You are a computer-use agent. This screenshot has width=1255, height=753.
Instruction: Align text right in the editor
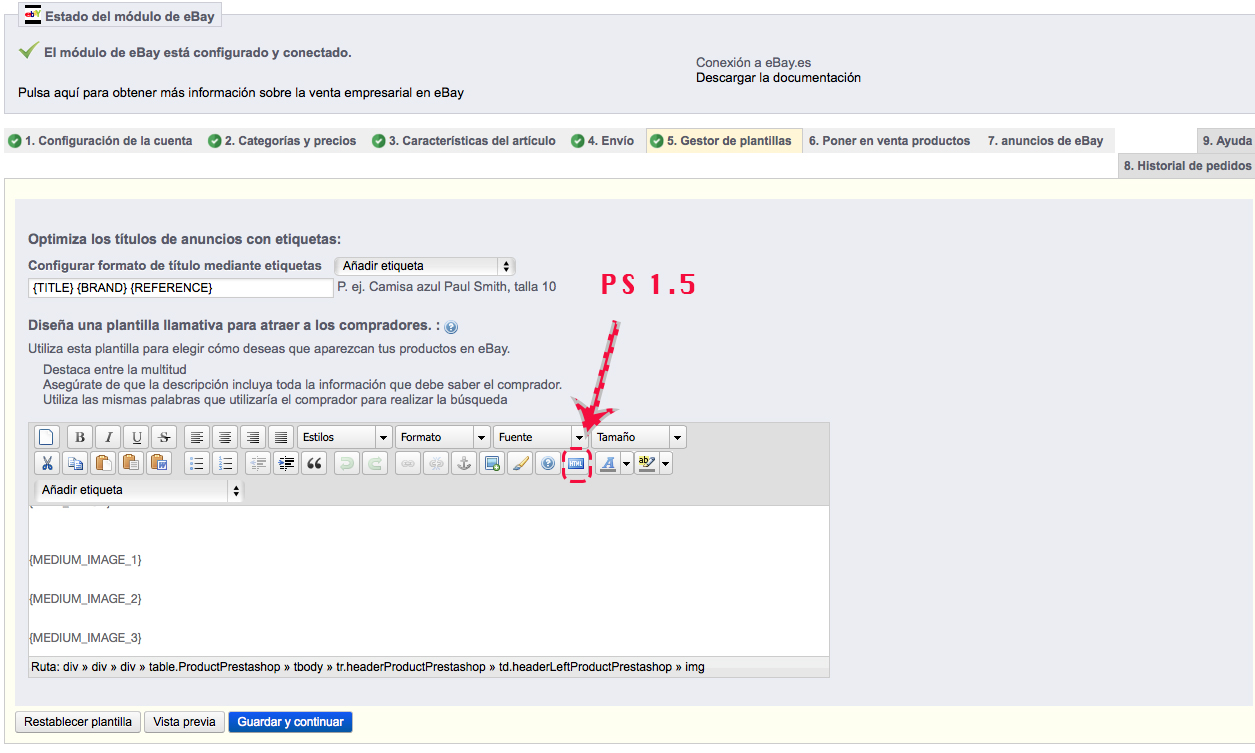[x=253, y=437]
